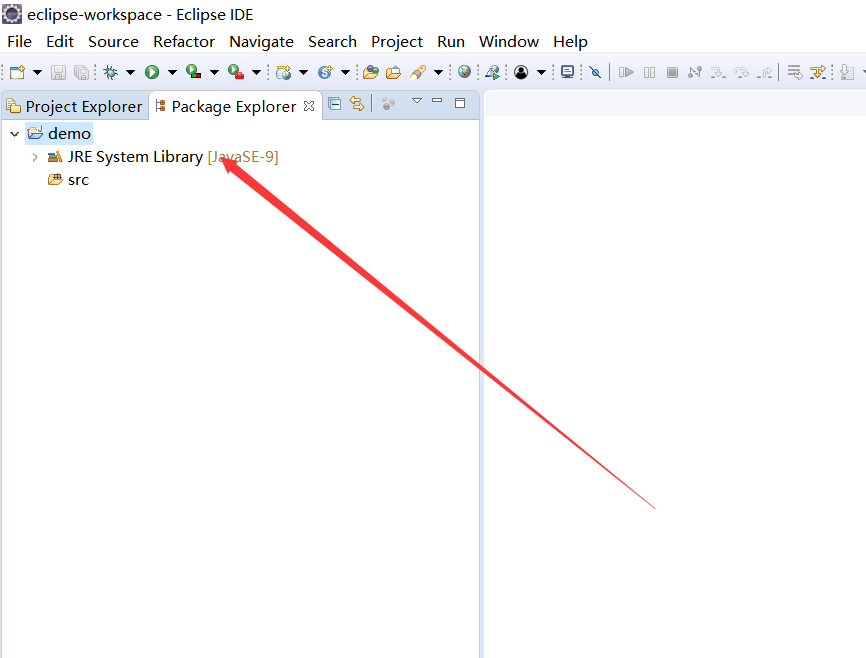Click the Step Into debug icon
866x658 pixels.
tap(718, 72)
